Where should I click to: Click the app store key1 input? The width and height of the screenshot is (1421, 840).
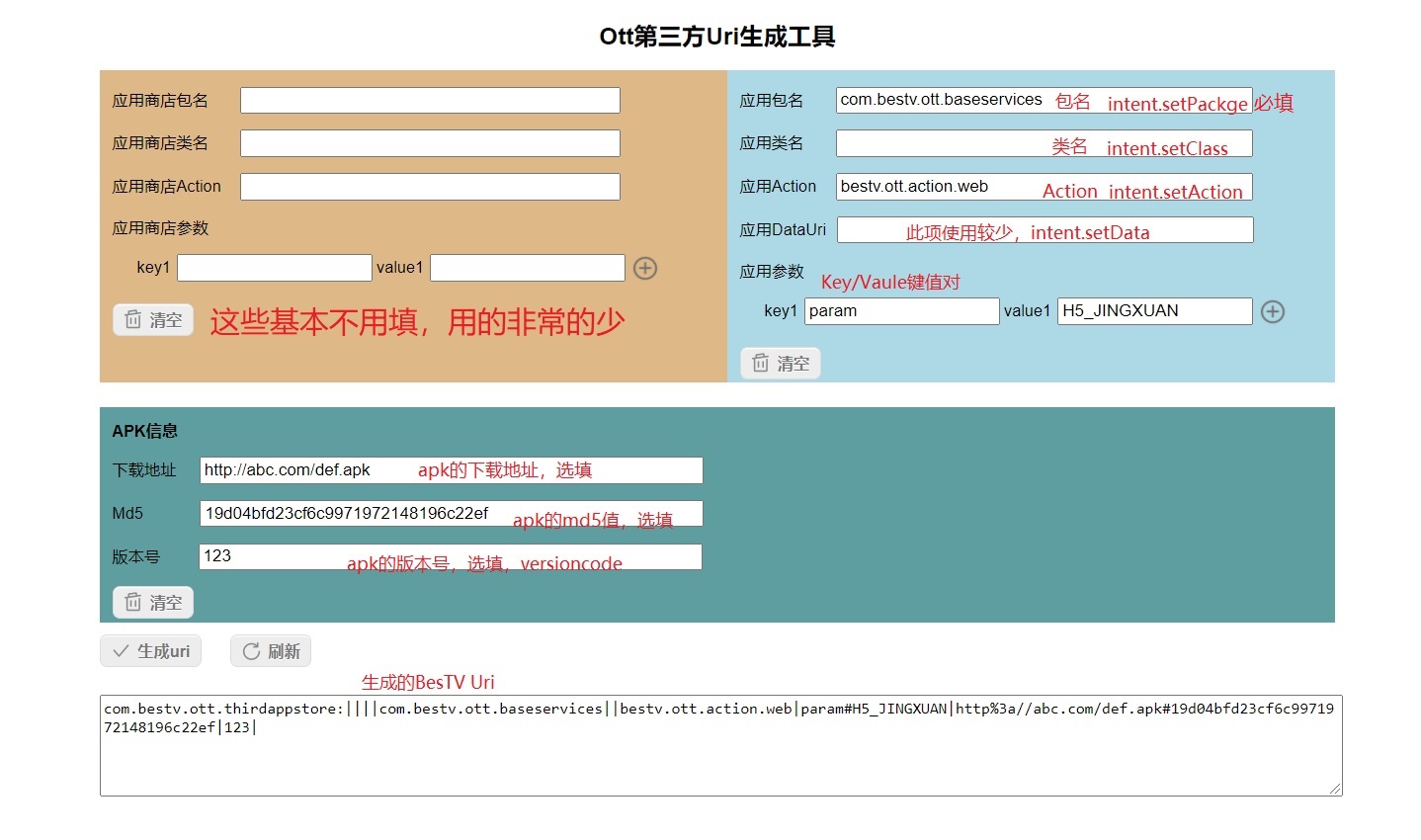[274, 268]
